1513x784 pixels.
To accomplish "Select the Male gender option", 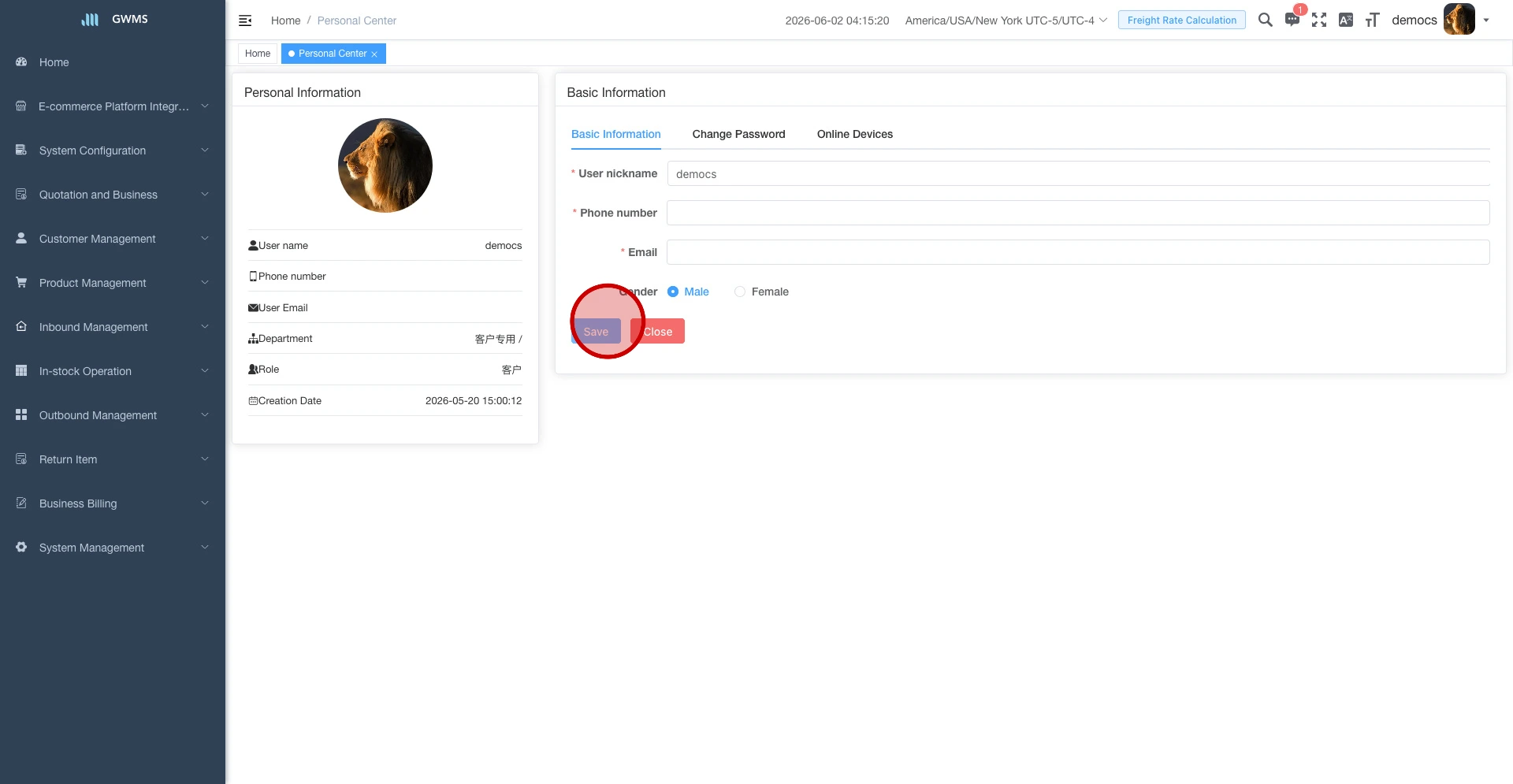I will click(x=688, y=292).
